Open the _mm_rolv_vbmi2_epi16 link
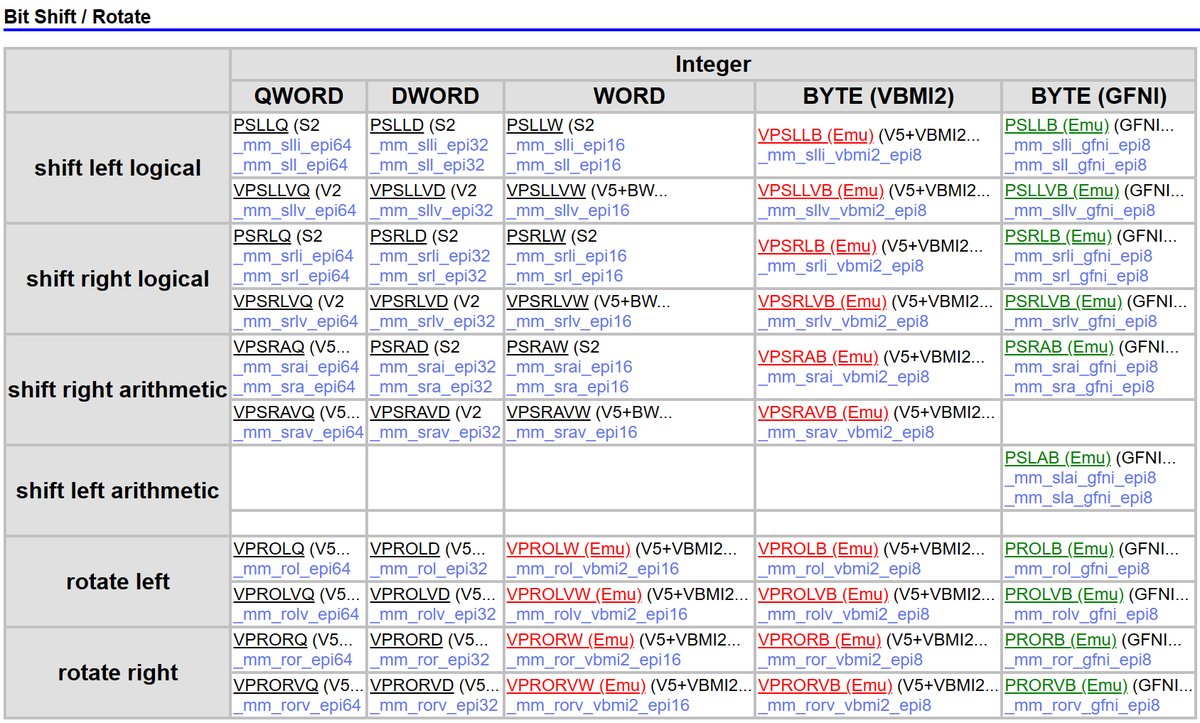This screenshot has height=723, width=1200. [x=597, y=615]
